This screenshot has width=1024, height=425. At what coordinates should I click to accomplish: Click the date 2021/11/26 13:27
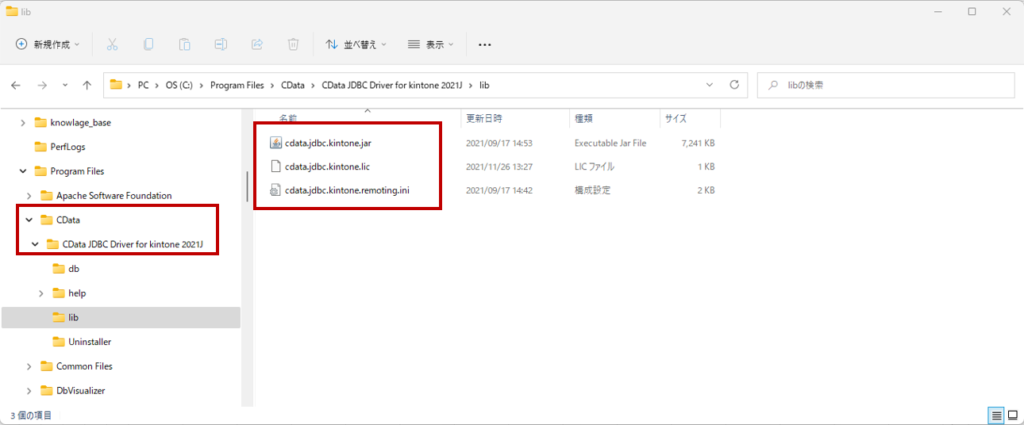(x=499, y=166)
